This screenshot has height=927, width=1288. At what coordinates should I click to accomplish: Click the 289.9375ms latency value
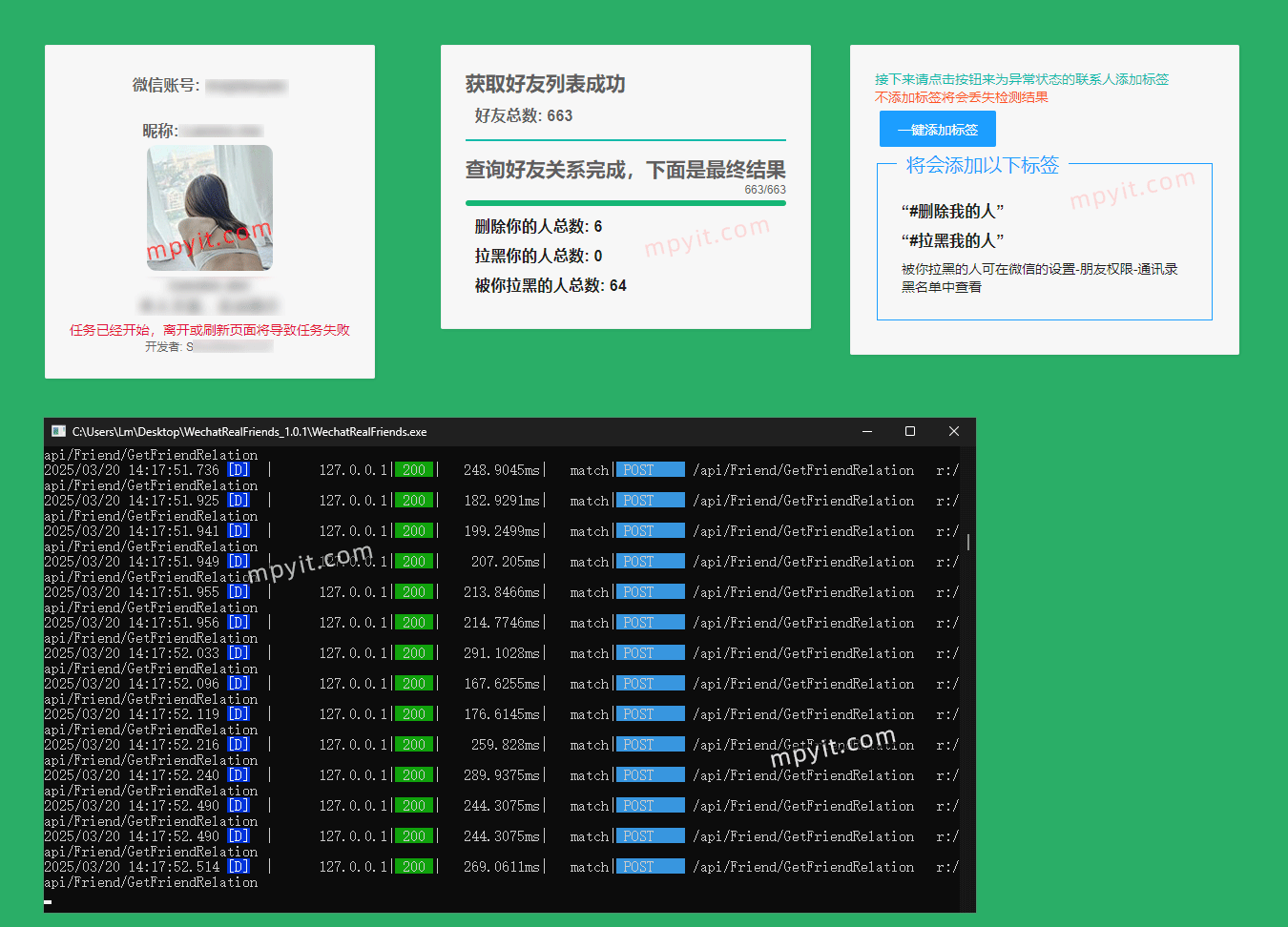tap(502, 775)
